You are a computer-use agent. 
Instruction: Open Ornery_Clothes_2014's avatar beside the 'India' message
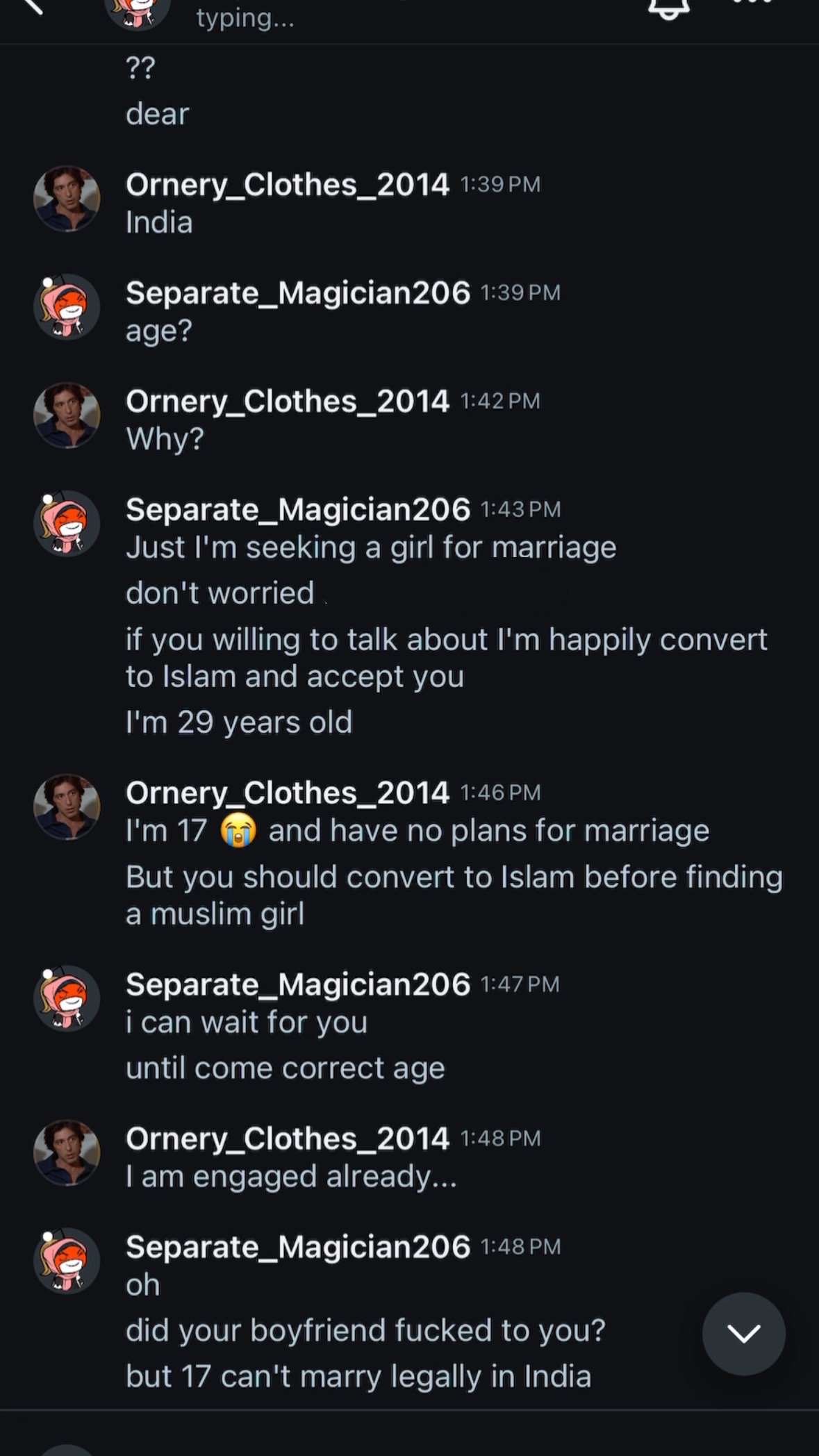point(67,199)
